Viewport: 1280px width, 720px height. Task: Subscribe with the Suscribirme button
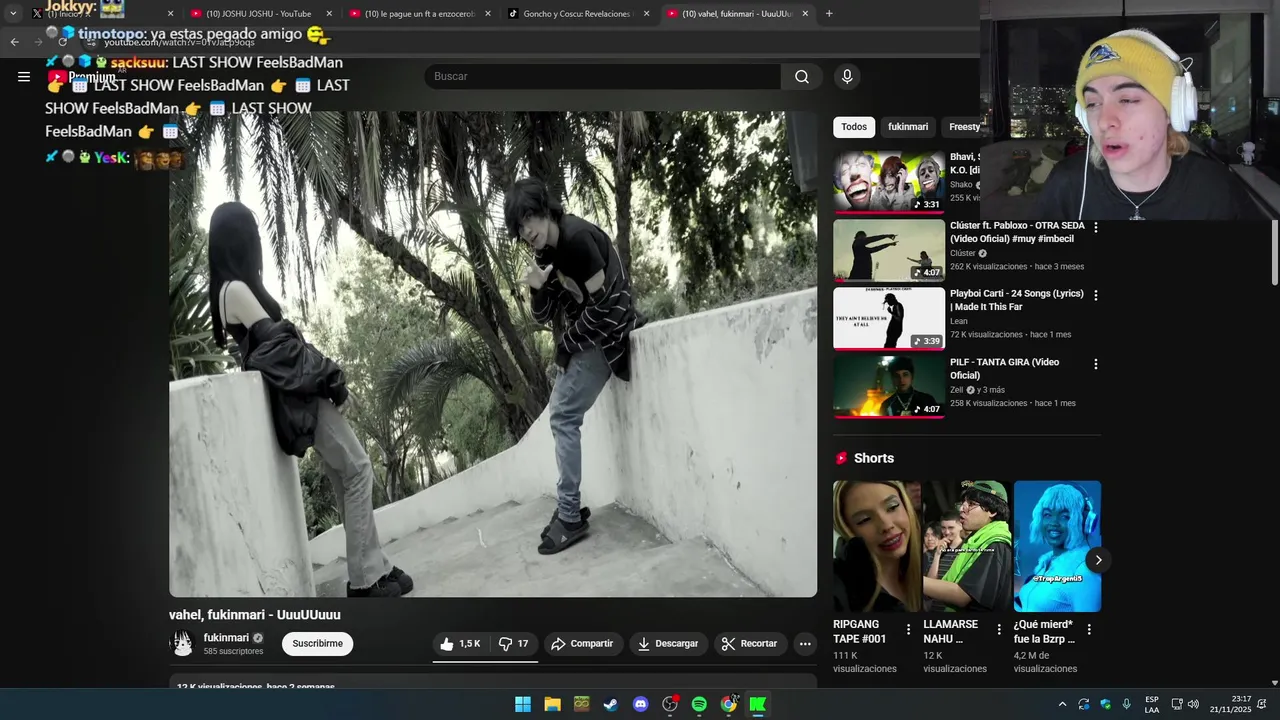click(x=318, y=644)
